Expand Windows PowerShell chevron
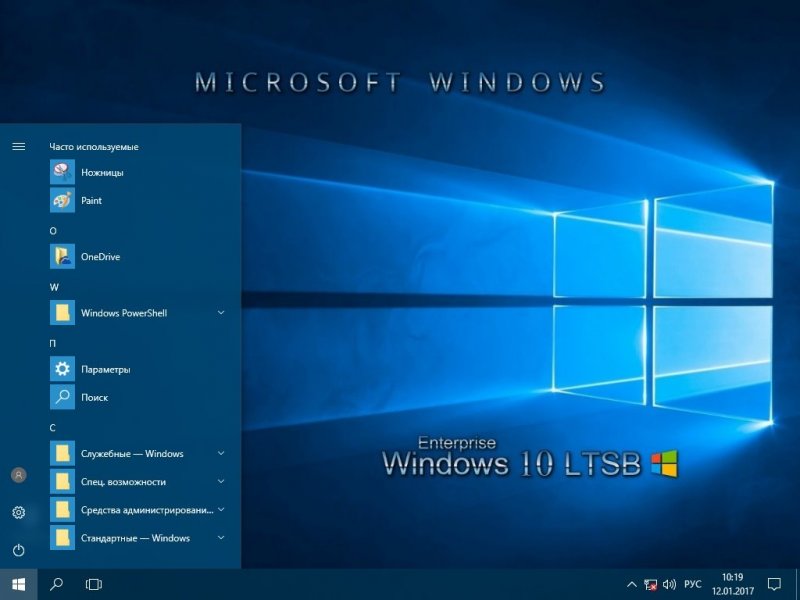This screenshot has height=600, width=800. coord(221,312)
